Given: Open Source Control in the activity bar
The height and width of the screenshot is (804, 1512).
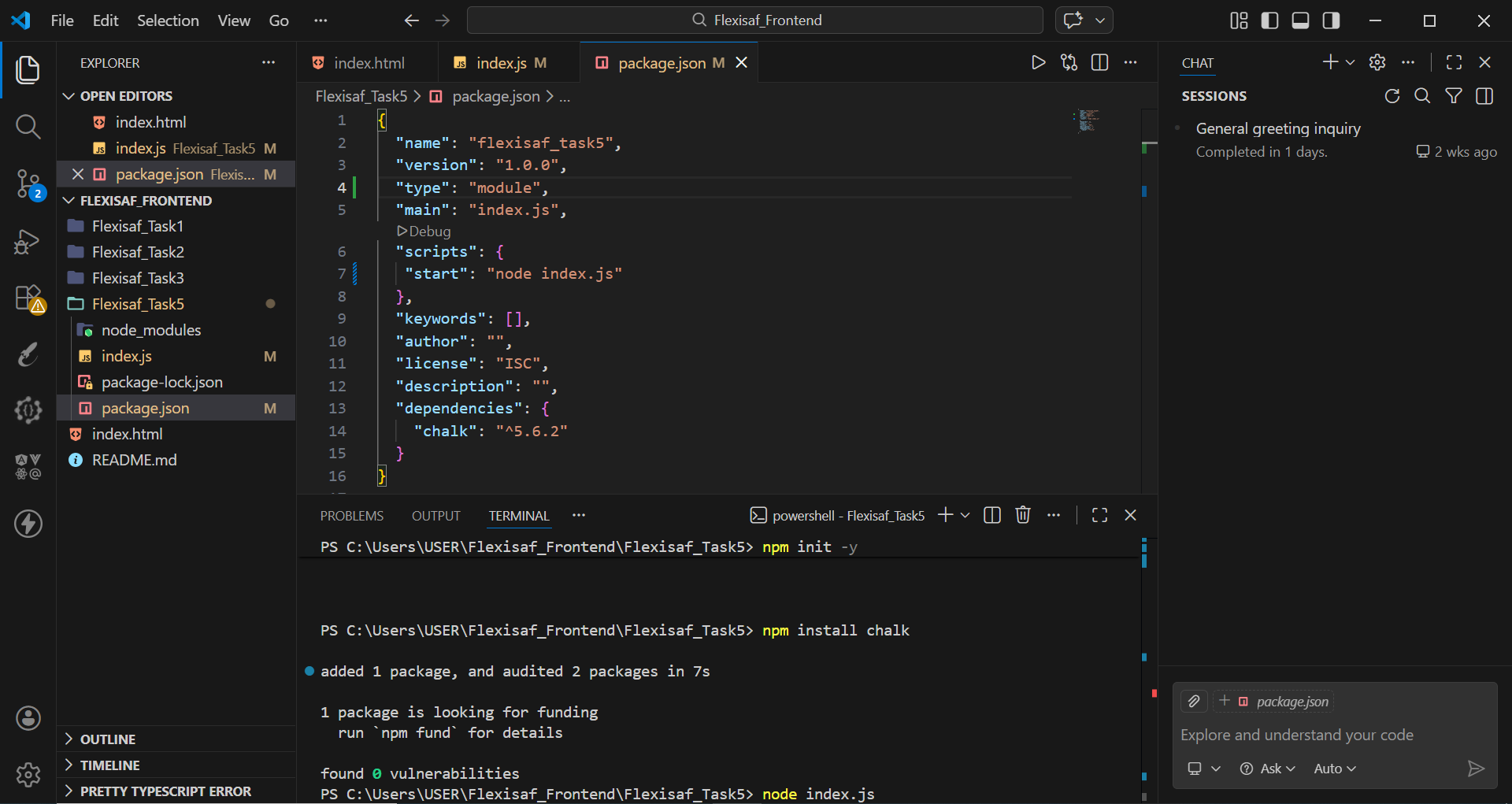Looking at the screenshot, I should click(x=28, y=183).
